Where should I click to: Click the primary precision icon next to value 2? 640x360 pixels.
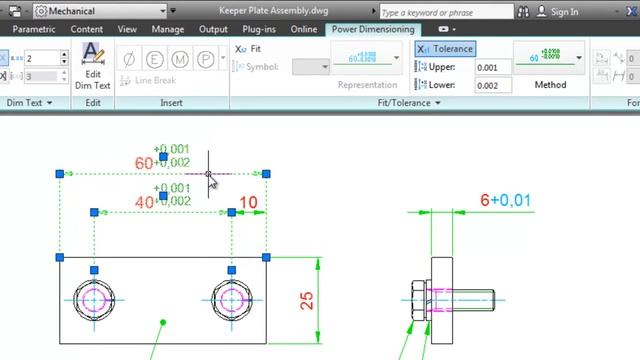pyautogui.click(x=16, y=58)
